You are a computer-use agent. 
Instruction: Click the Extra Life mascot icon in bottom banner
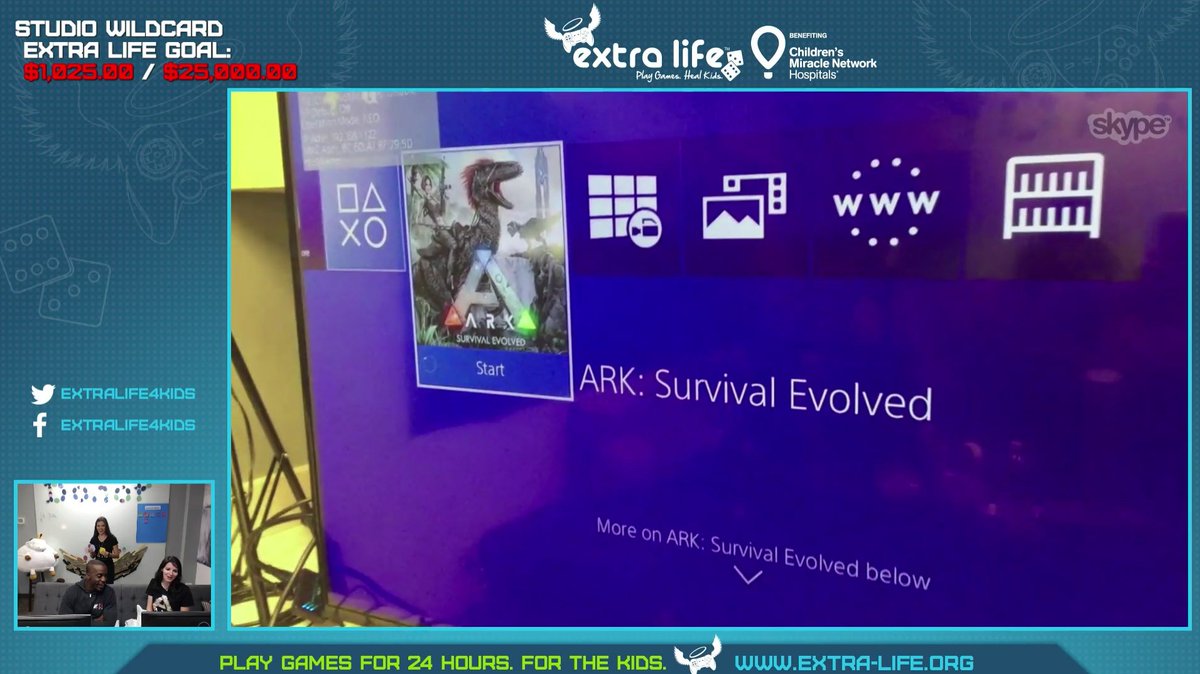click(697, 655)
